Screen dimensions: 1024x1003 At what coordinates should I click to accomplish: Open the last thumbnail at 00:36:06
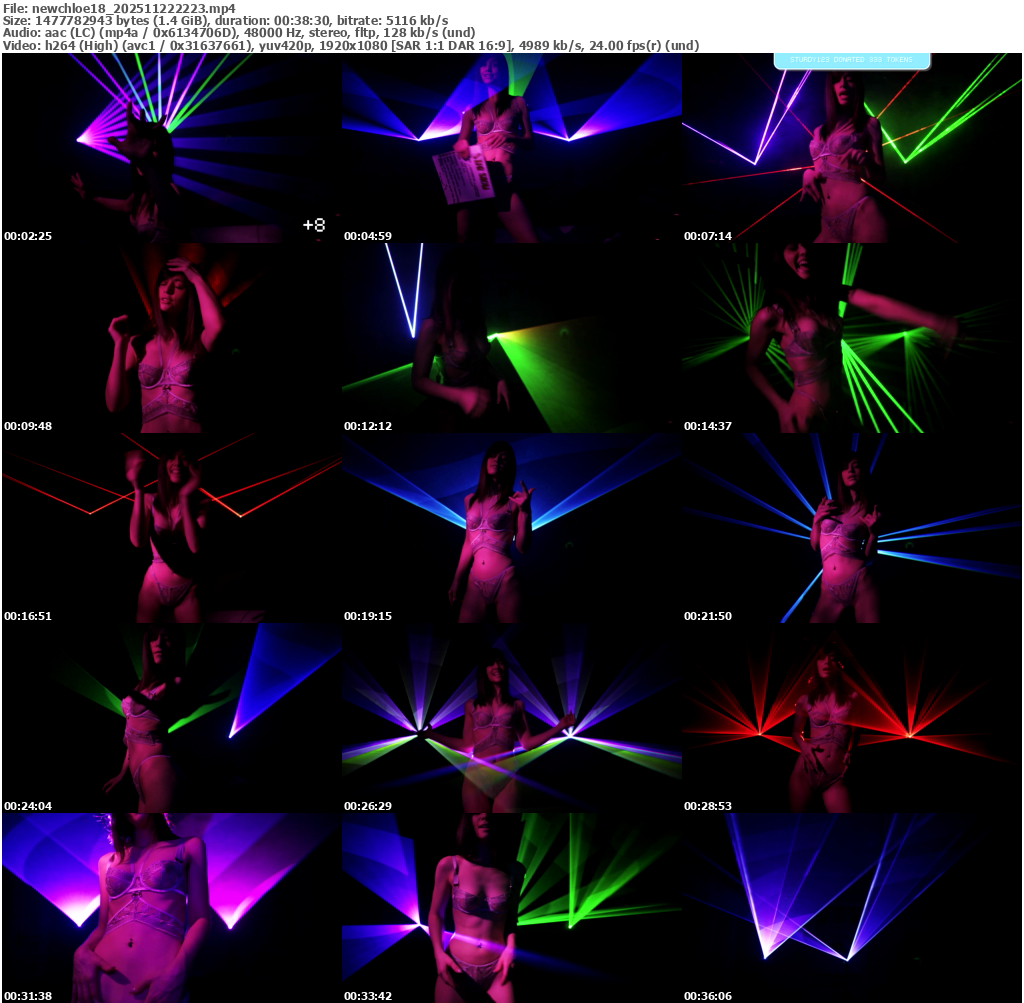click(x=851, y=908)
